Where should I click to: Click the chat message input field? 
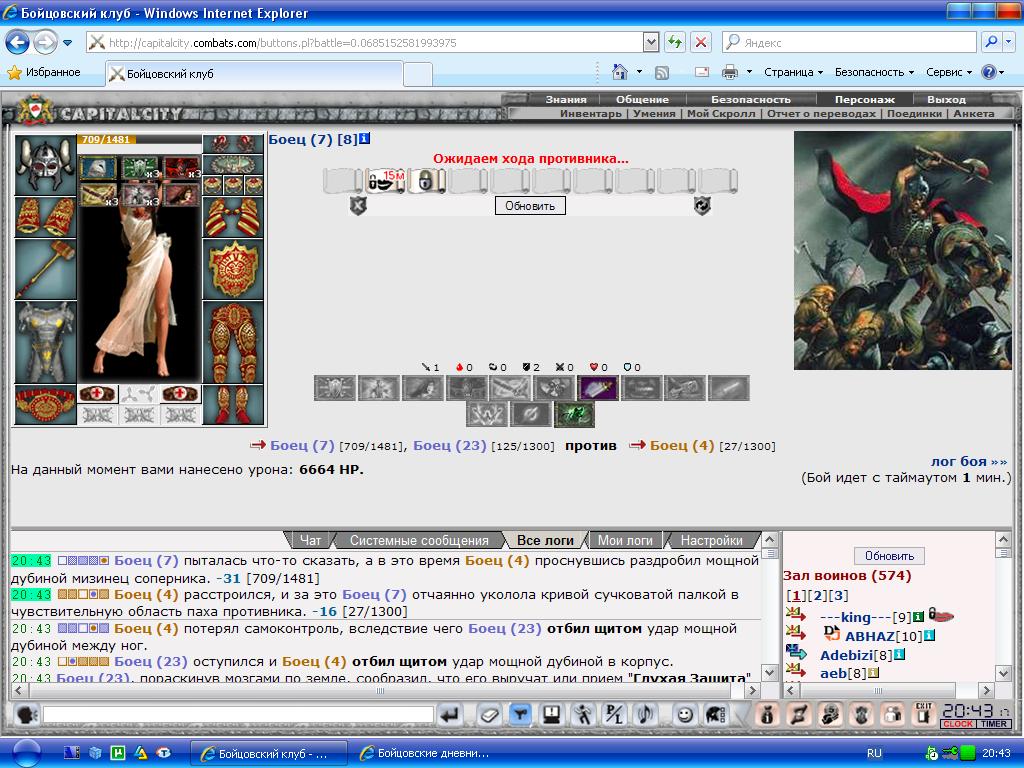click(238, 714)
